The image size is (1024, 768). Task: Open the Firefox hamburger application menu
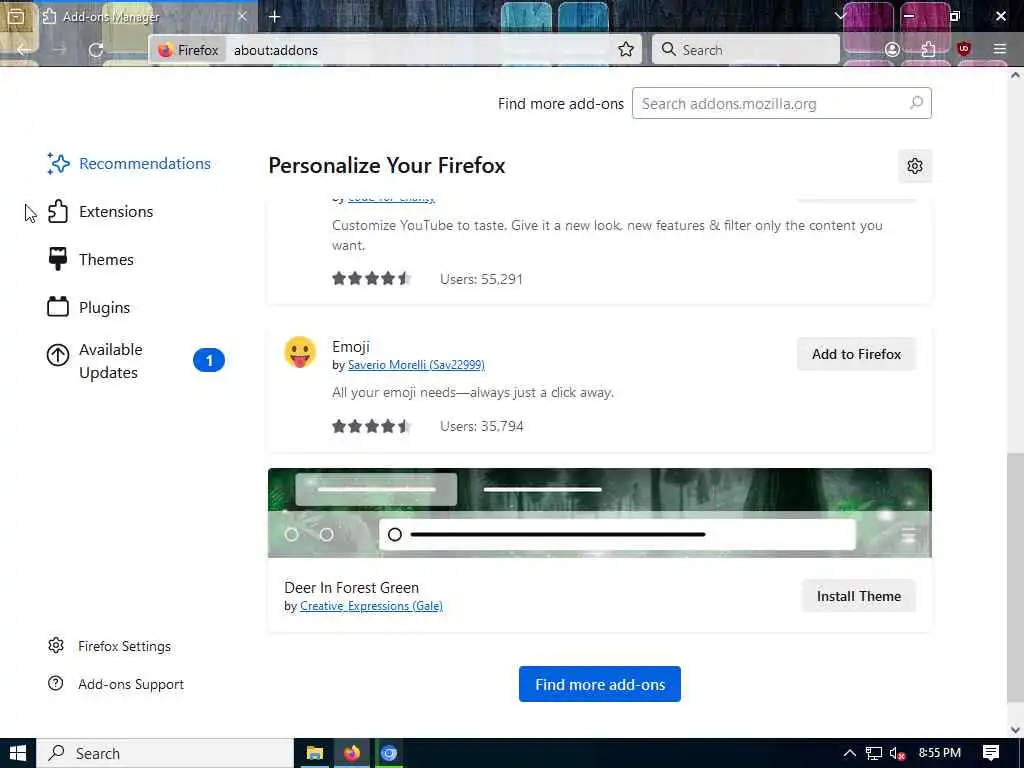[x=1000, y=50]
